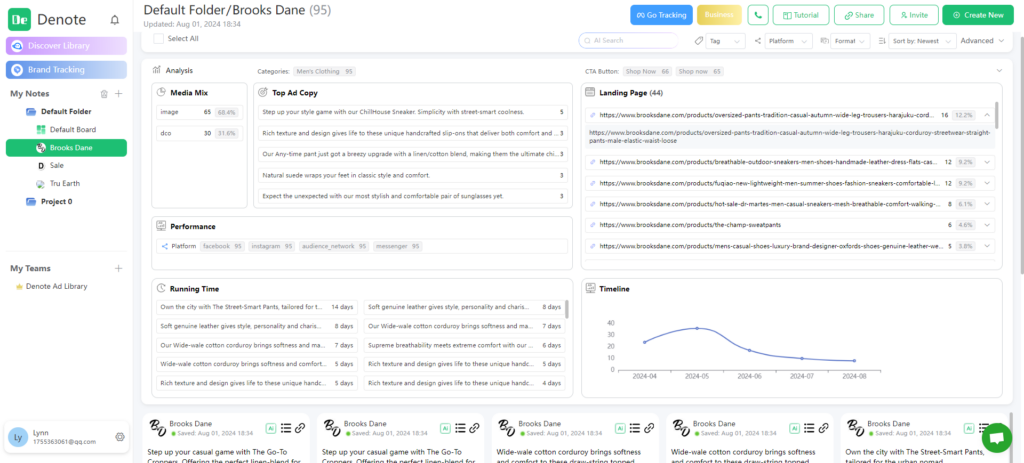This screenshot has height=463, width=1024.
Task: Click the Men's Clothing 95 category tag
Action: tap(325, 71)
